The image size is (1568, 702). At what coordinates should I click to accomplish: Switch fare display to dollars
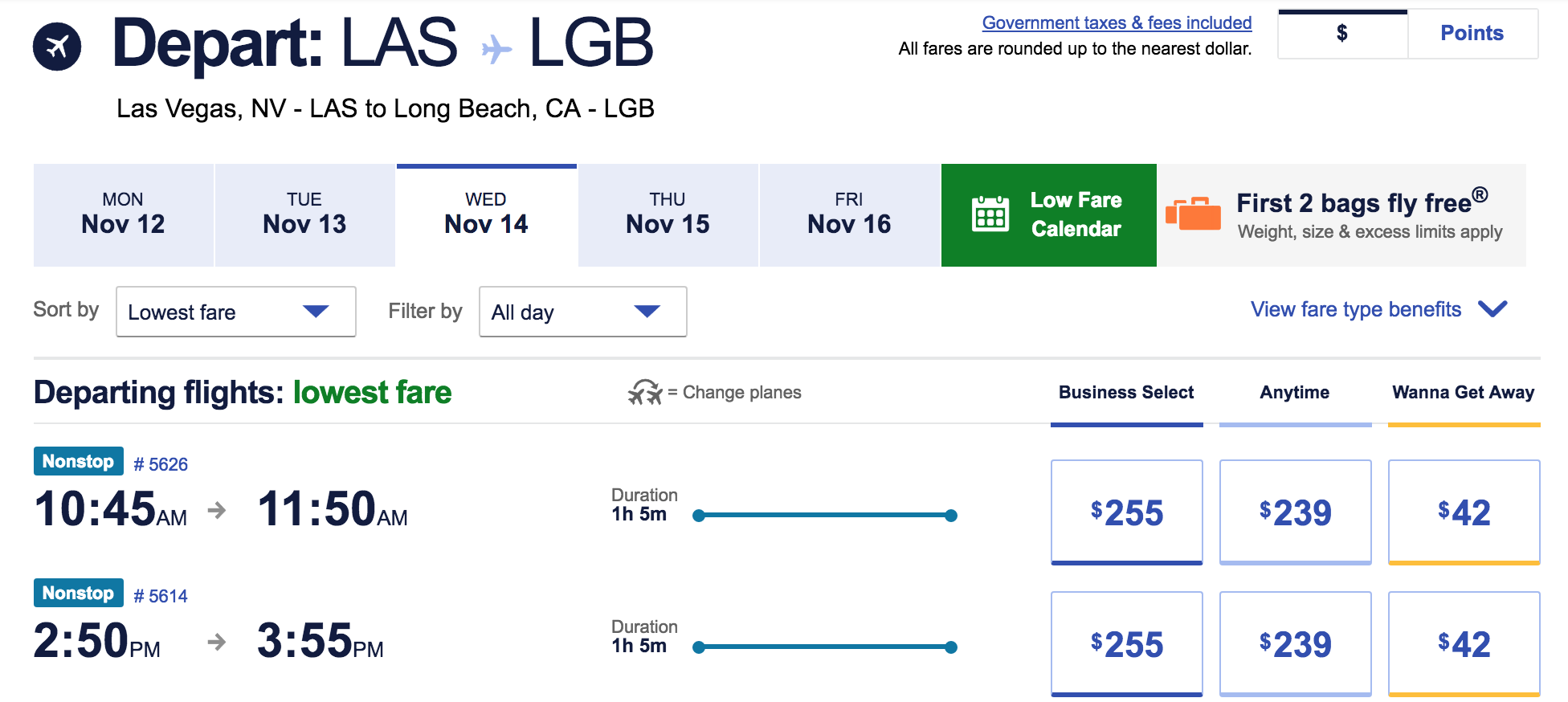pyautogui.click(x=1342, y=34)
